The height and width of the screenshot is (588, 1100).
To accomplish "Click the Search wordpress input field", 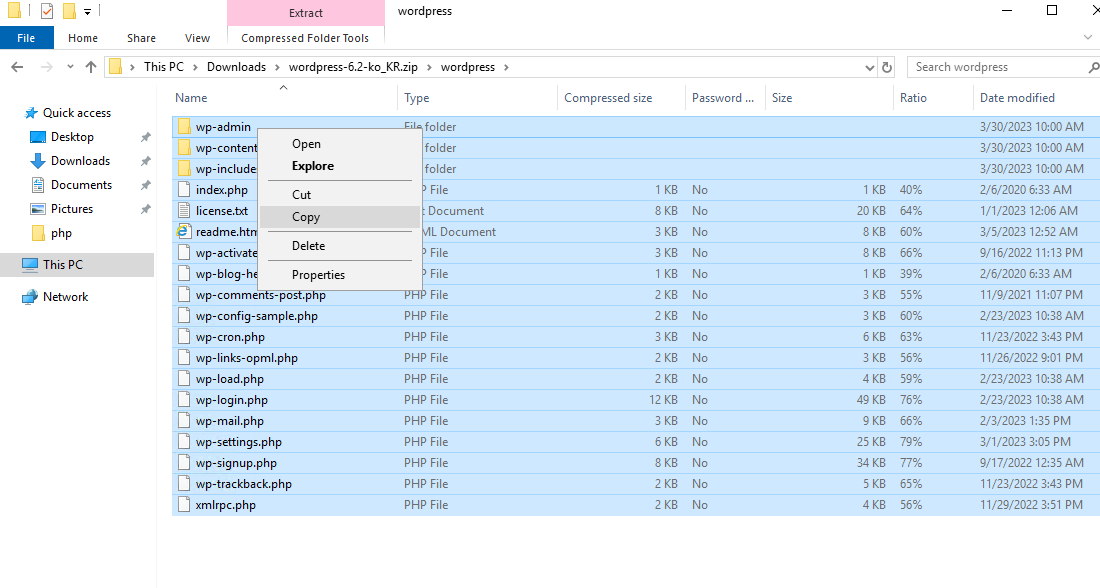I will 996,67.
